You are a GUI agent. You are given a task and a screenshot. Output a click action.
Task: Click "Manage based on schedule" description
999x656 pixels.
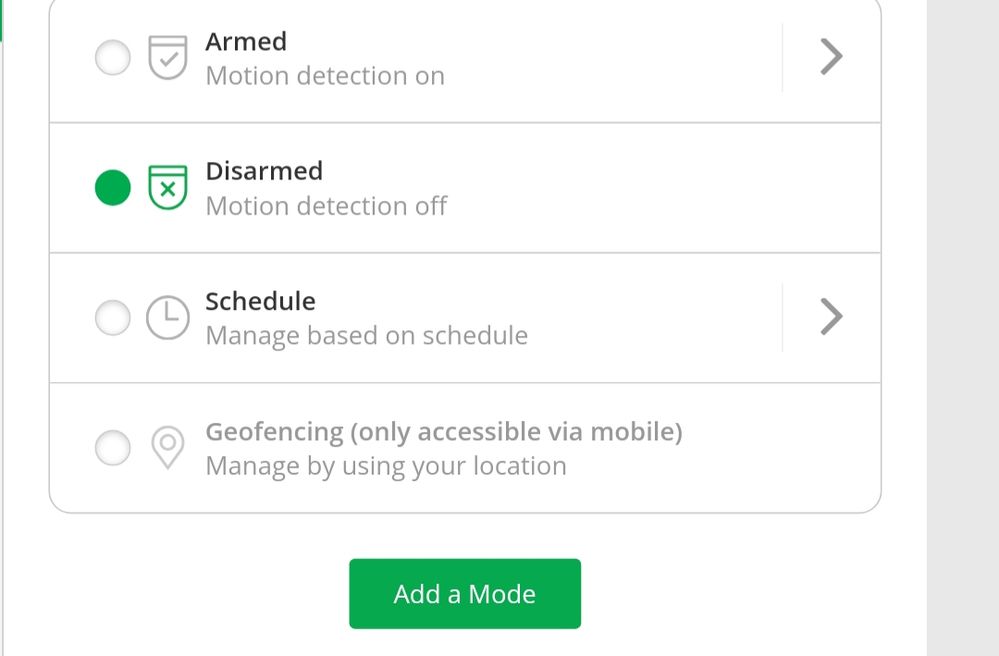click(x=366, y=336)
